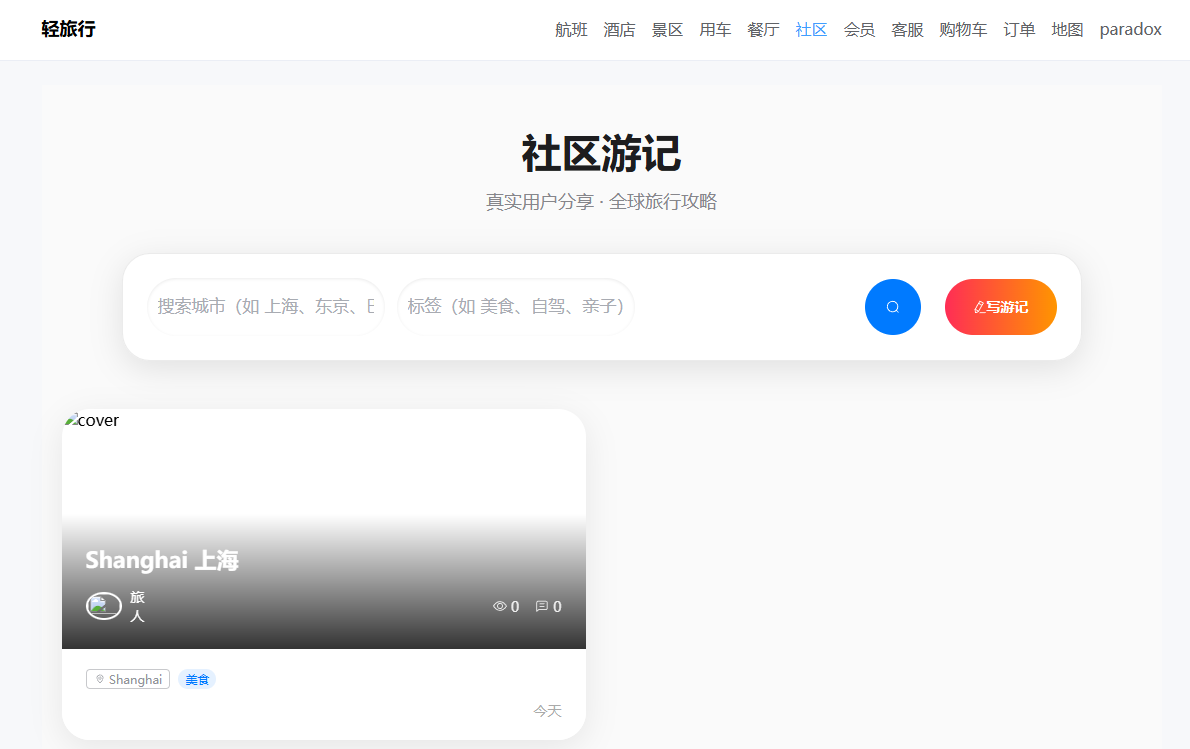Click the Shanghai location pin tag

pyautogui.click(x=128, y=680)
